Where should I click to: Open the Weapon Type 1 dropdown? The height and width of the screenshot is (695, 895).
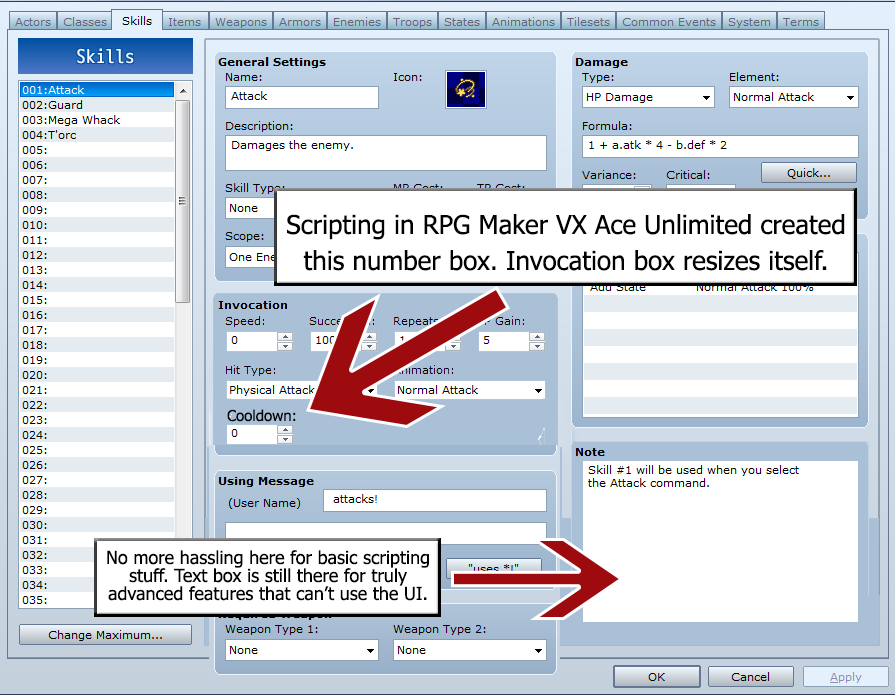pyautogui.click(x=301, y=650)
